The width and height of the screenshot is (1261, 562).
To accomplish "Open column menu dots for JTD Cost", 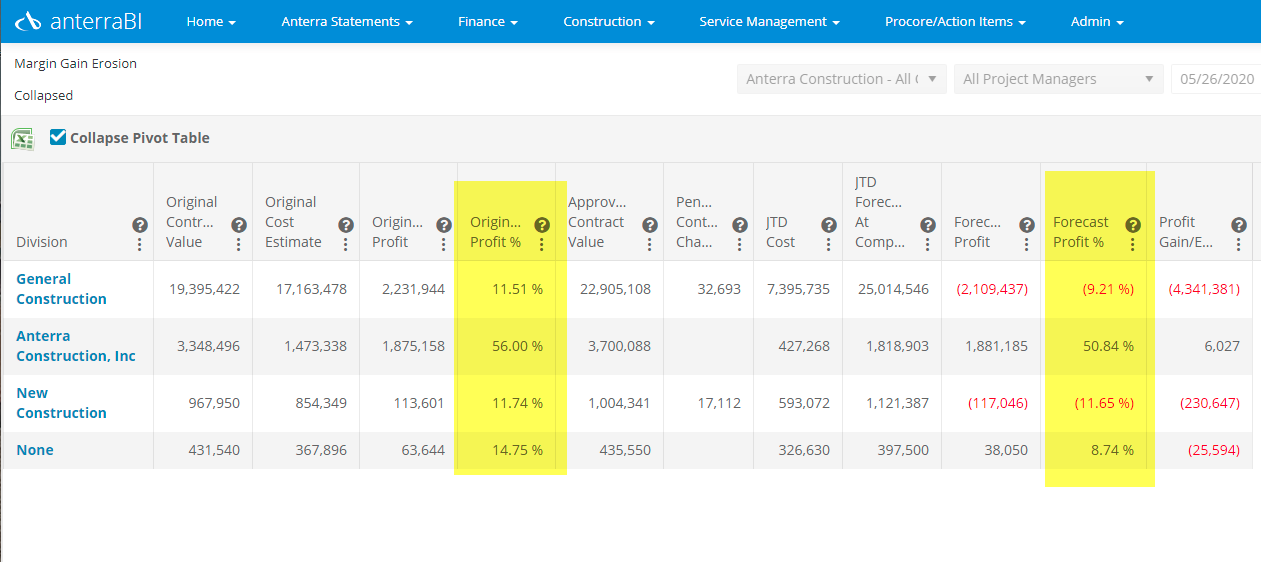I will pyautogui.click(x=829, y=244).
